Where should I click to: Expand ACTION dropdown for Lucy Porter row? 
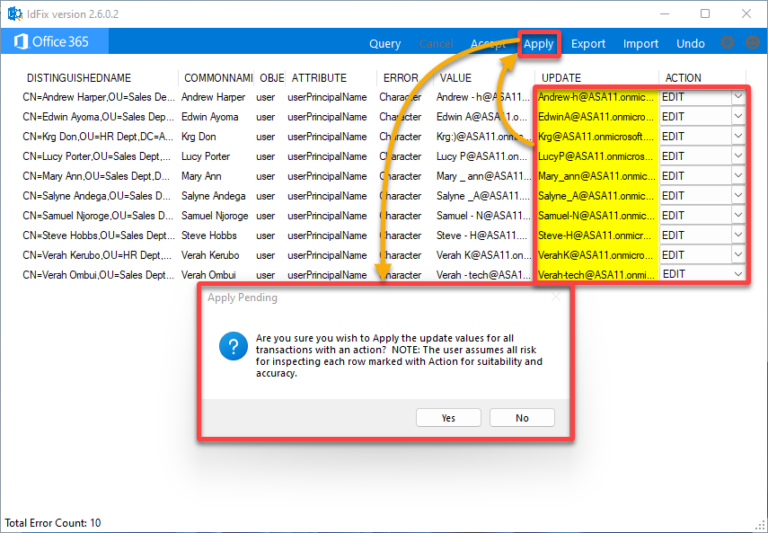click(738, 156)
